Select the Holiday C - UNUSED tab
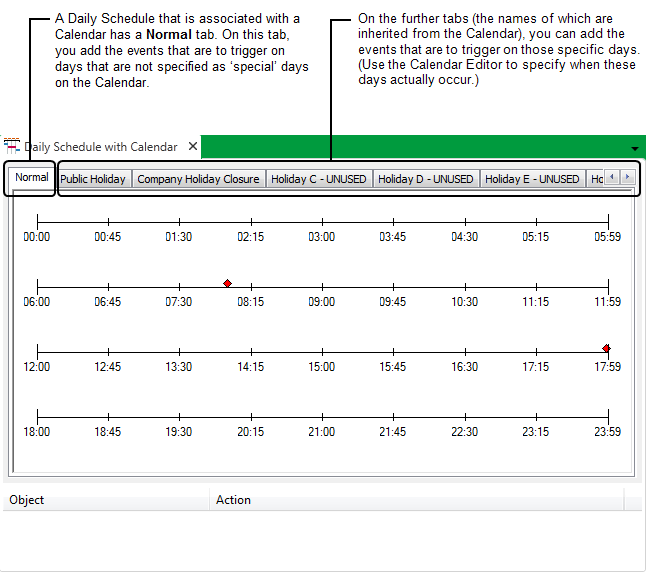 coord(318,179)
